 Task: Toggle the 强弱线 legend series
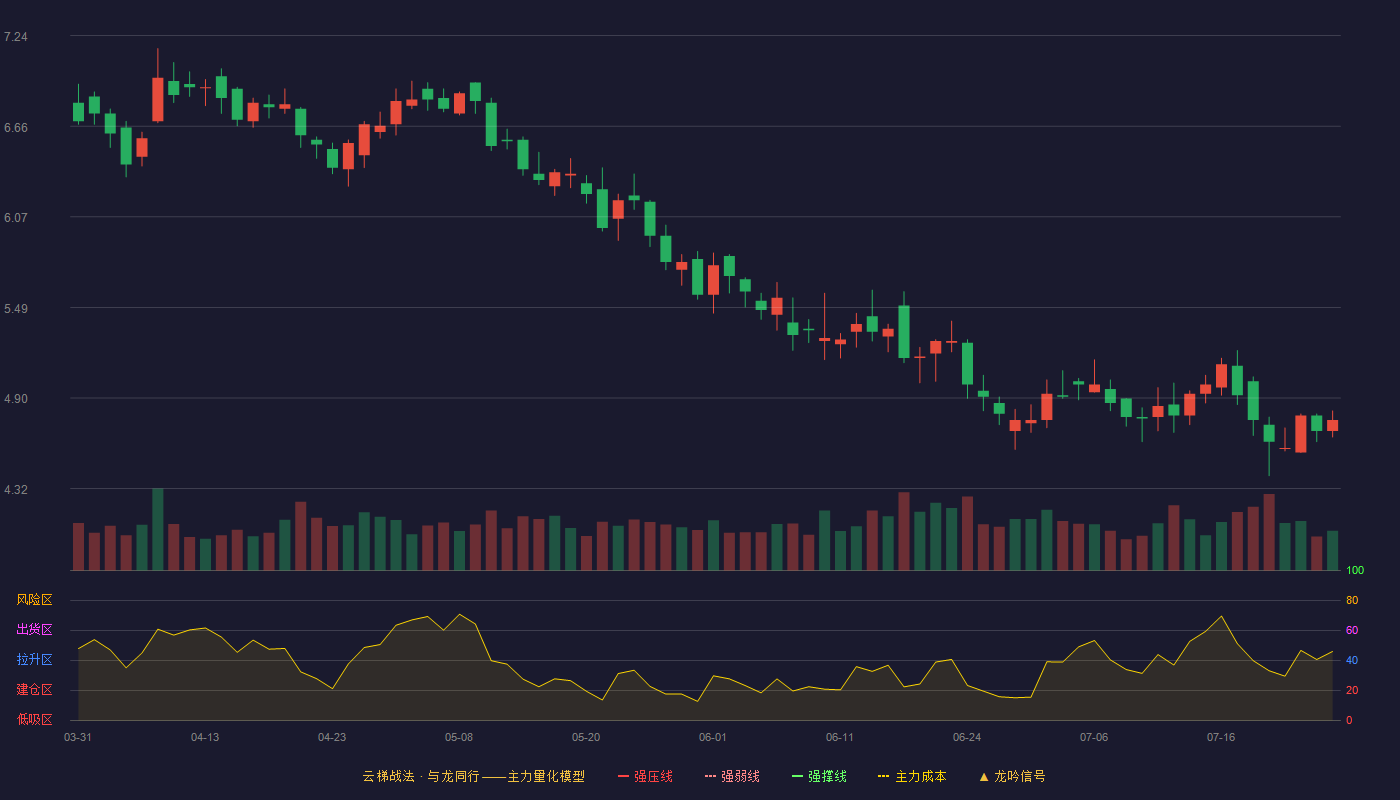click(x=732, y=776)
